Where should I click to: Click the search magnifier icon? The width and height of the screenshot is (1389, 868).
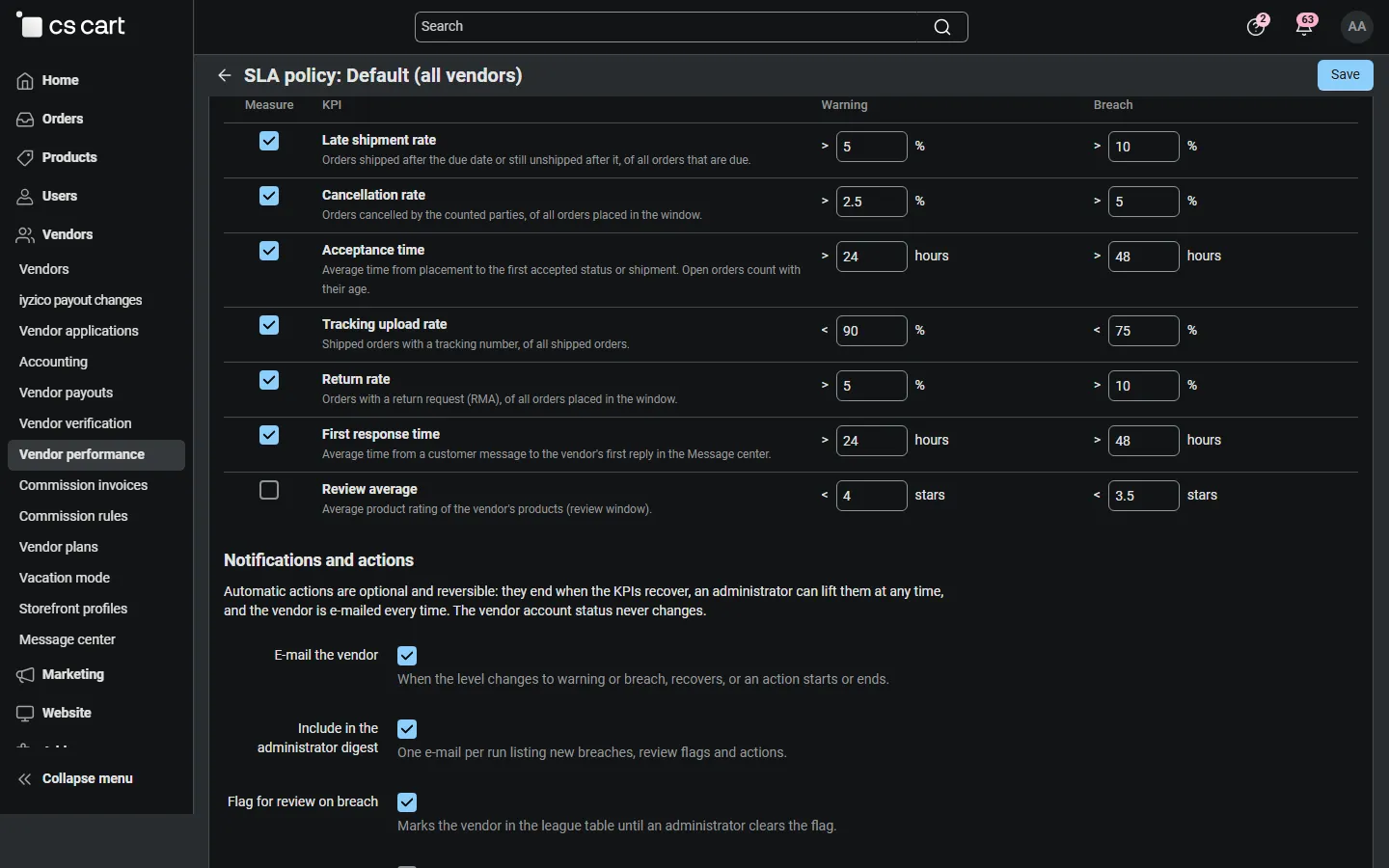pos(942,27)
